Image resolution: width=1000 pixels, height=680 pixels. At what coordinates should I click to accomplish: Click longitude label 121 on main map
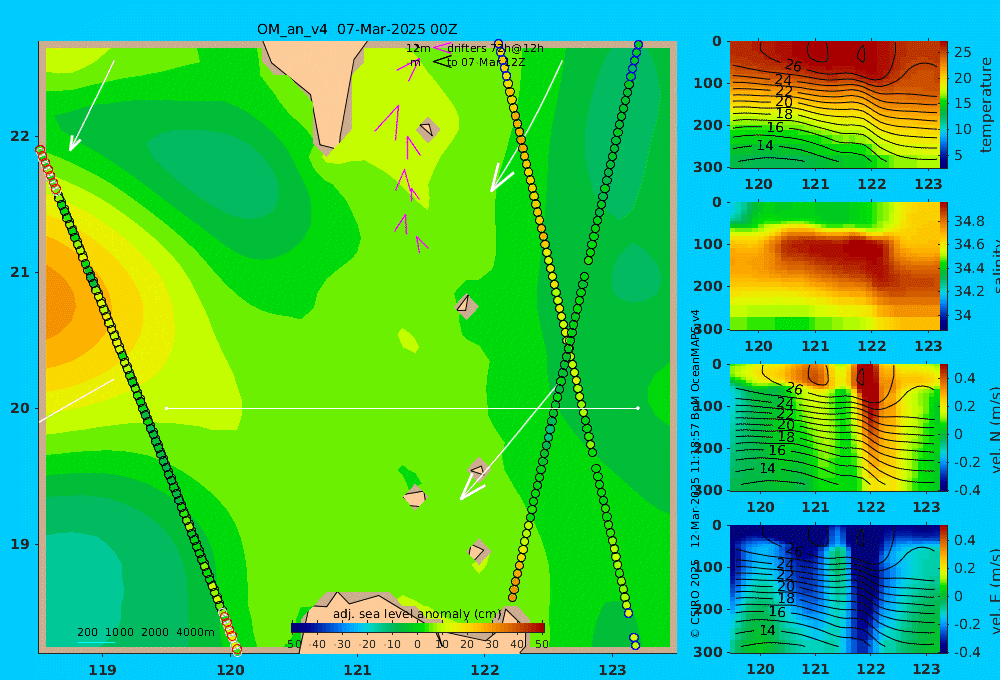pyautogui.click(x=357, y=670)
